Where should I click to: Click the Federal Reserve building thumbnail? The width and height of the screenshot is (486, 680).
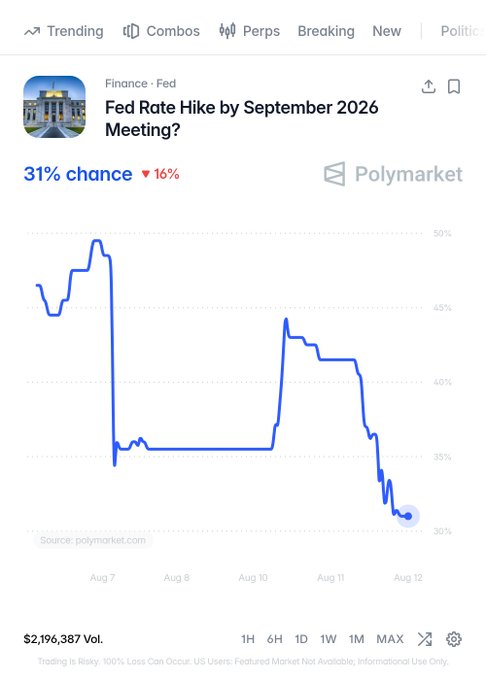coord(54,107)
